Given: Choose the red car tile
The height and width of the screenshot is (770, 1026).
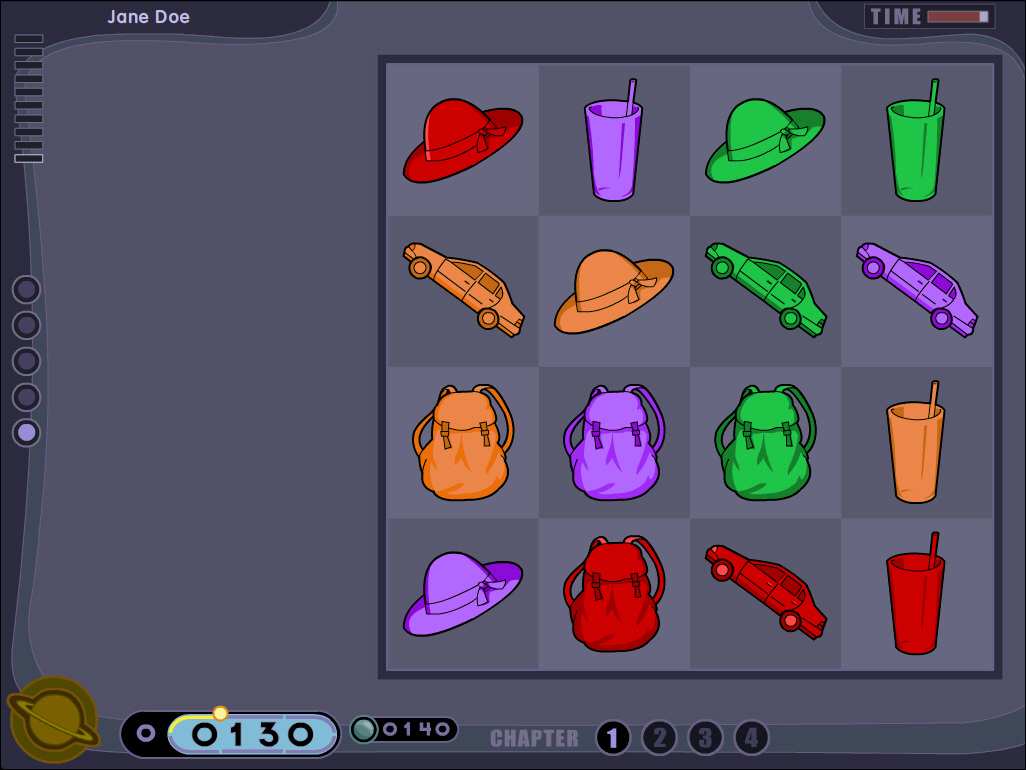Looking at the screenshot, I should (x=765, y=593).
